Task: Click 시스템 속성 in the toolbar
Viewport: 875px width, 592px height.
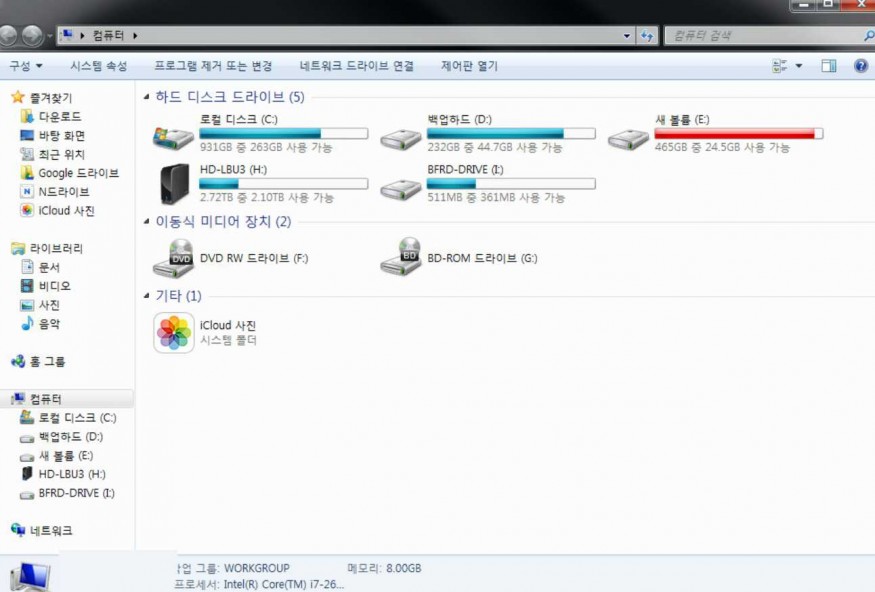Action: [x=99, y=66]
